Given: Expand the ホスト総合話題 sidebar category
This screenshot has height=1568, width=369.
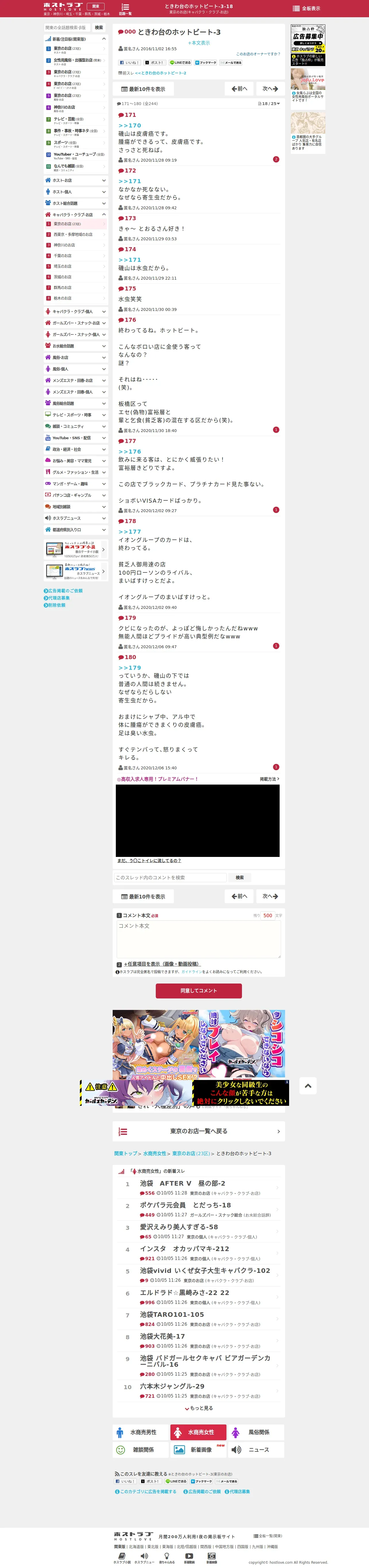Looking at the screenshot, I should click(76, 203).
